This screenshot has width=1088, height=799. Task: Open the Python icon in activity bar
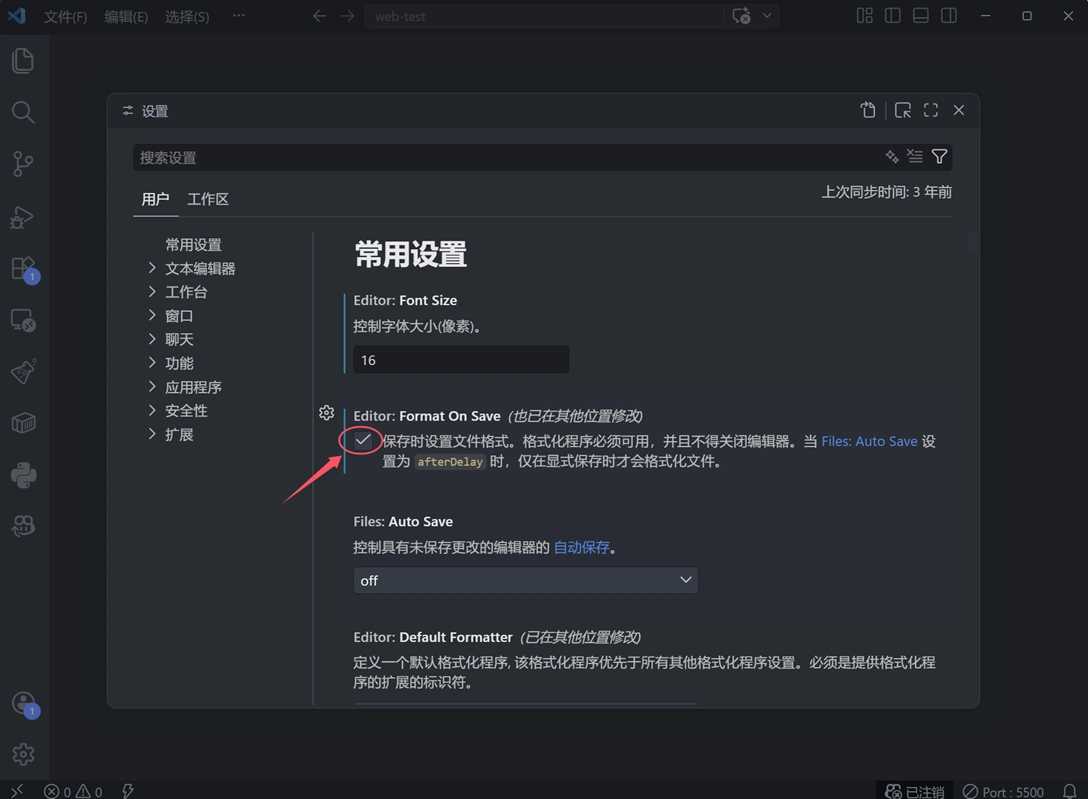coord(23,475)
